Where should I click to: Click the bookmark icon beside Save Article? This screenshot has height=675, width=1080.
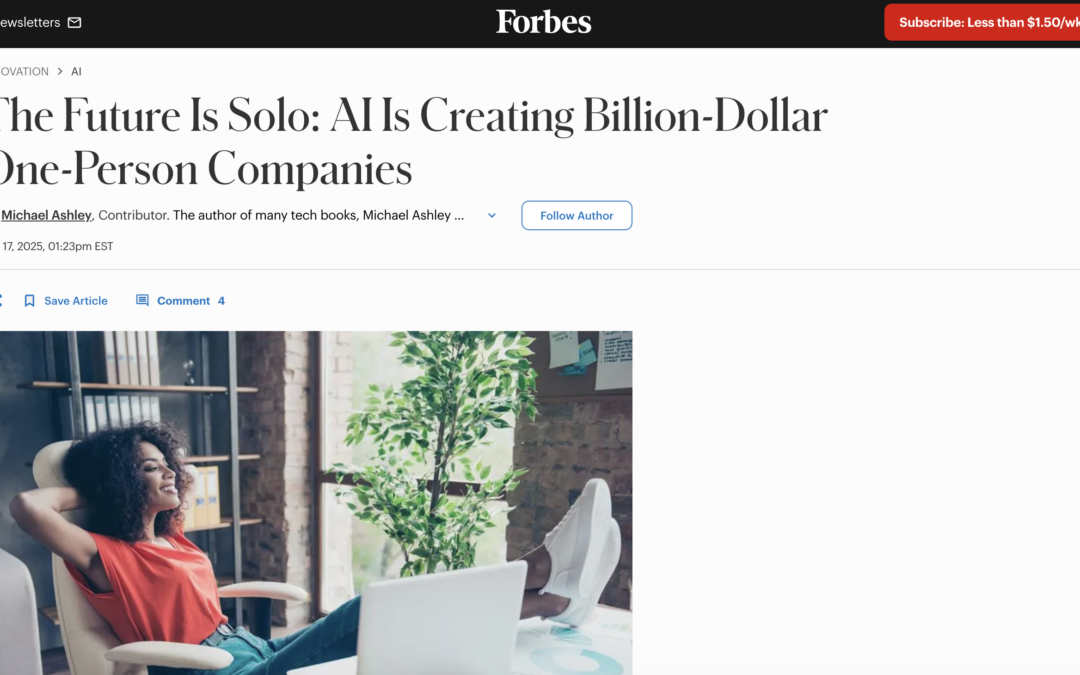(x=30, y=300)
